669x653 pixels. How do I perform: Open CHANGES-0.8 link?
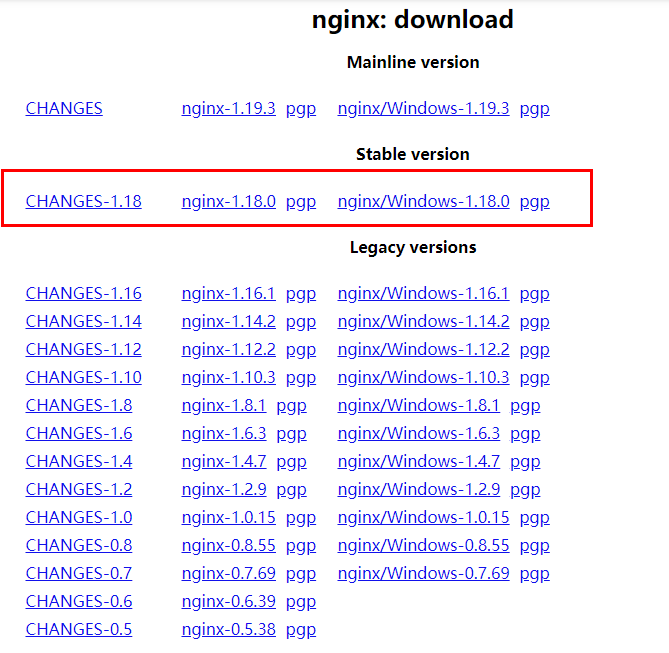click(79, 546)
